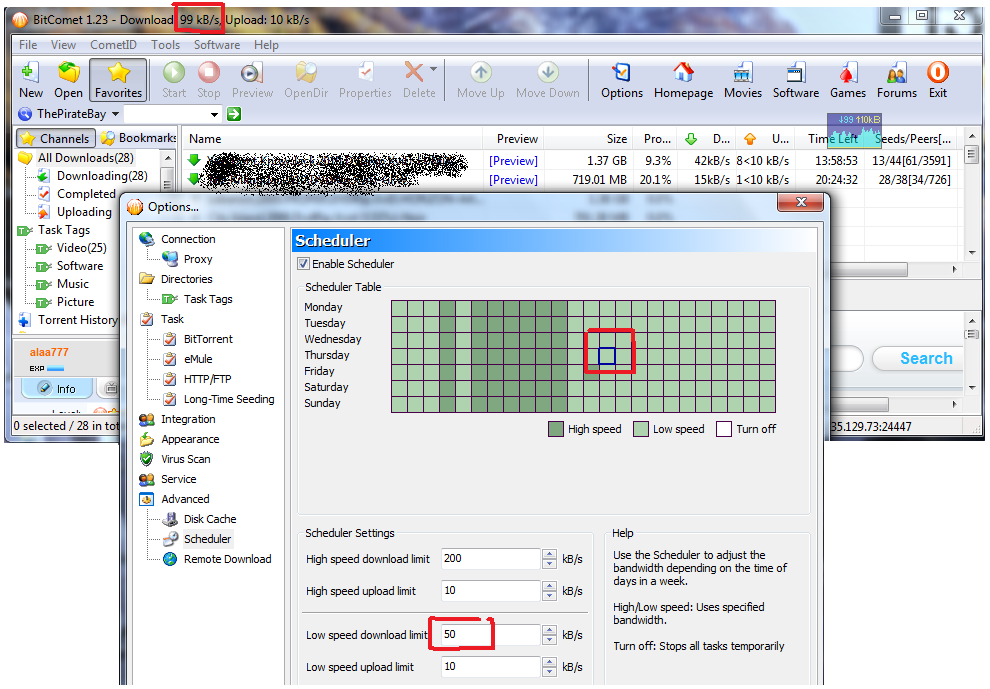Open dropdown arrow next to Delete

point(433,70)
